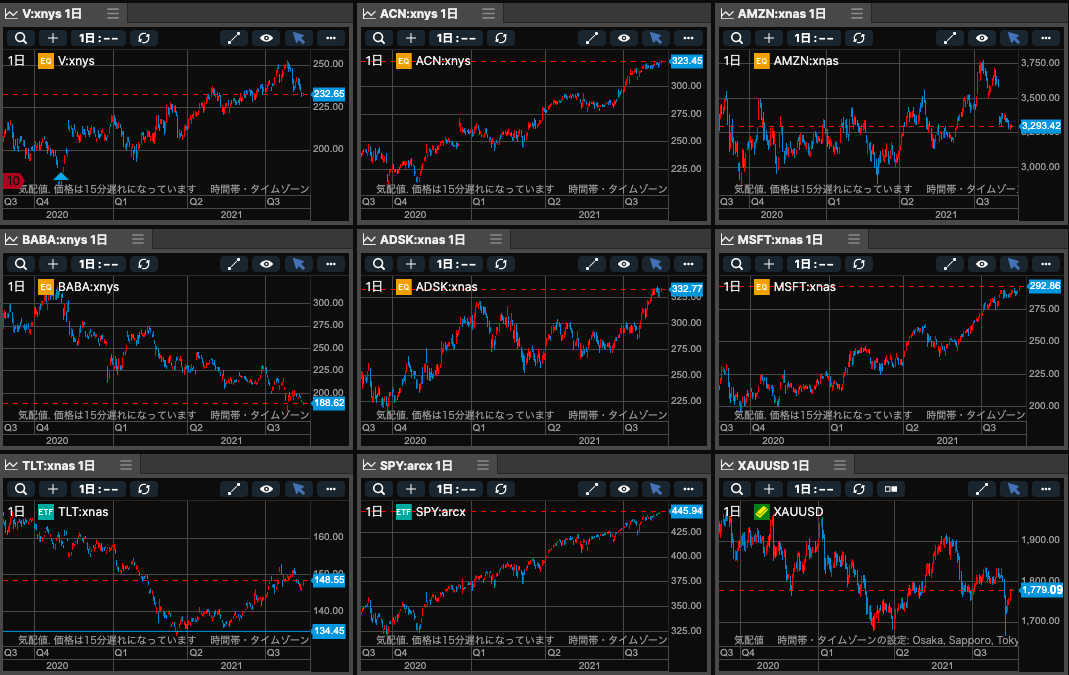The width and height of the screenshot is (1069, 675).
Task: Open symbol search in V:xnys chart
Action: (x=21, y=38)
